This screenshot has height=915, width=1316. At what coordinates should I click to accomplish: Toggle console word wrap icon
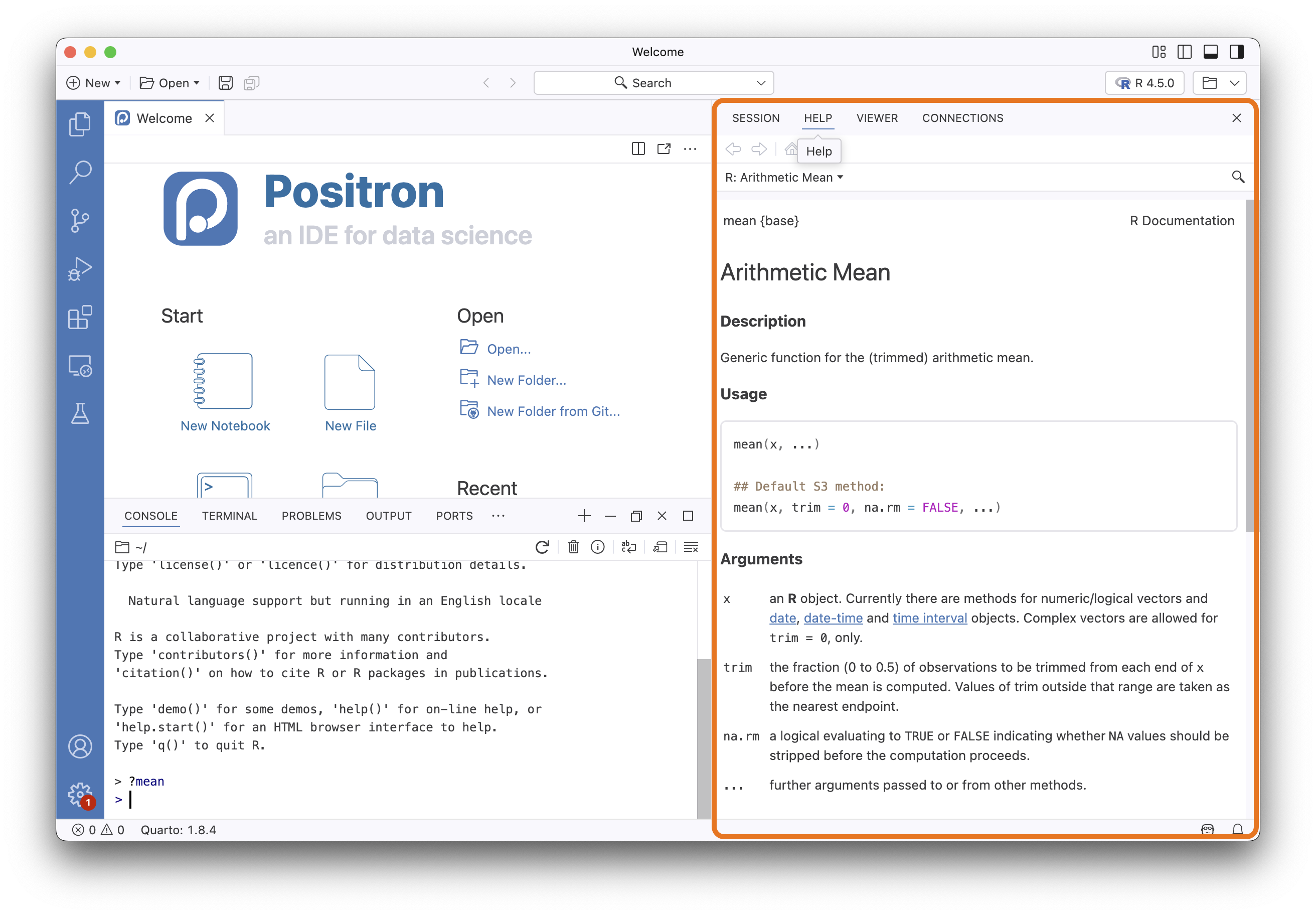629,547
